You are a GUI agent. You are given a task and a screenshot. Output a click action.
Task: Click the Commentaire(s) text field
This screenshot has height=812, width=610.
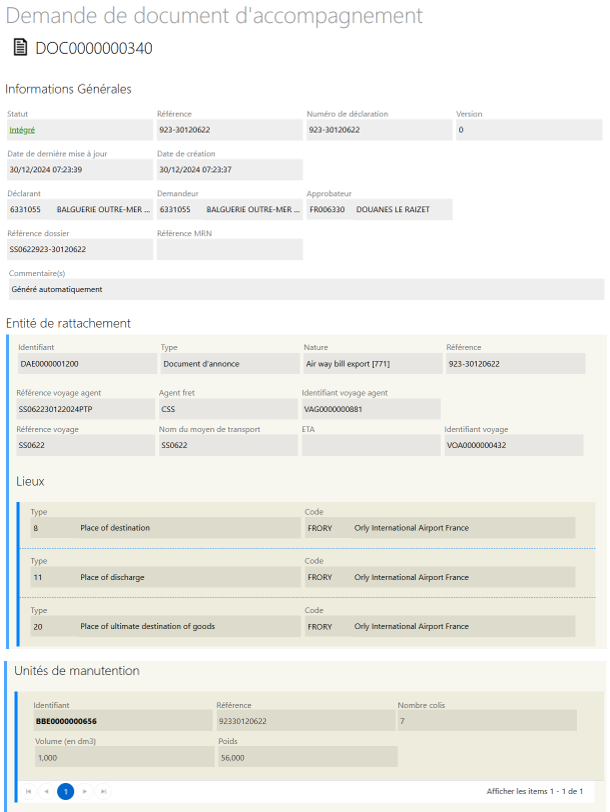tap(305, 289)
